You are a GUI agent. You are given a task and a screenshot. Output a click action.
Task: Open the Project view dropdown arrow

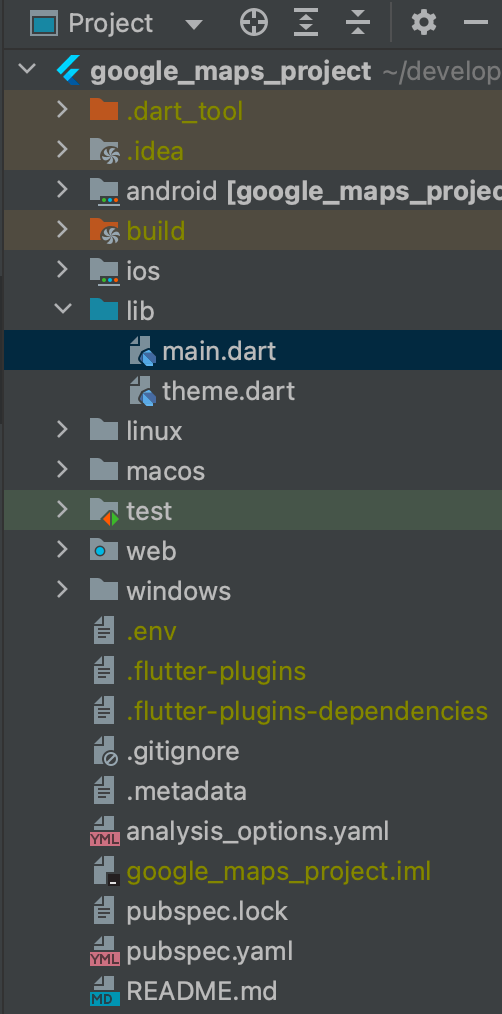pyautogui.click(x=193, y=25)
